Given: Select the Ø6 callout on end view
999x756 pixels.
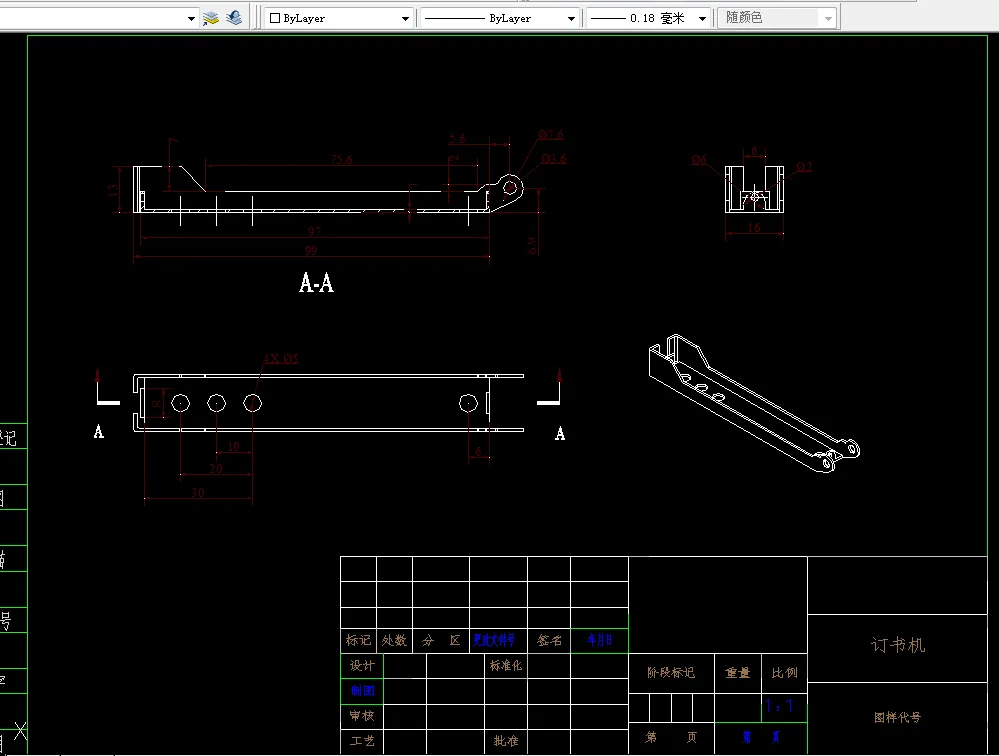Looking at the screenshot, I should click(699, 159).
